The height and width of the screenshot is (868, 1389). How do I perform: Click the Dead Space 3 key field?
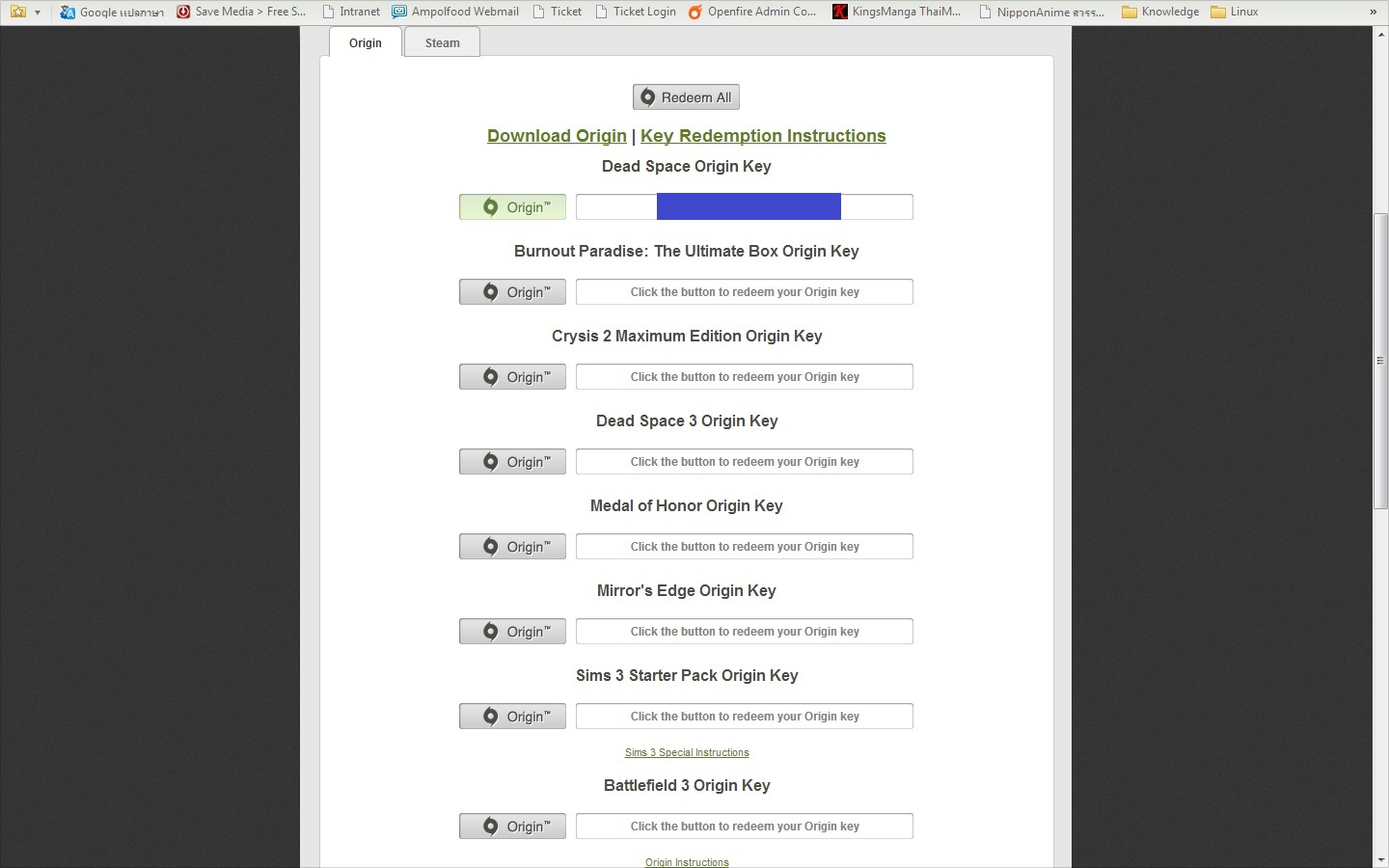(745, 462)
